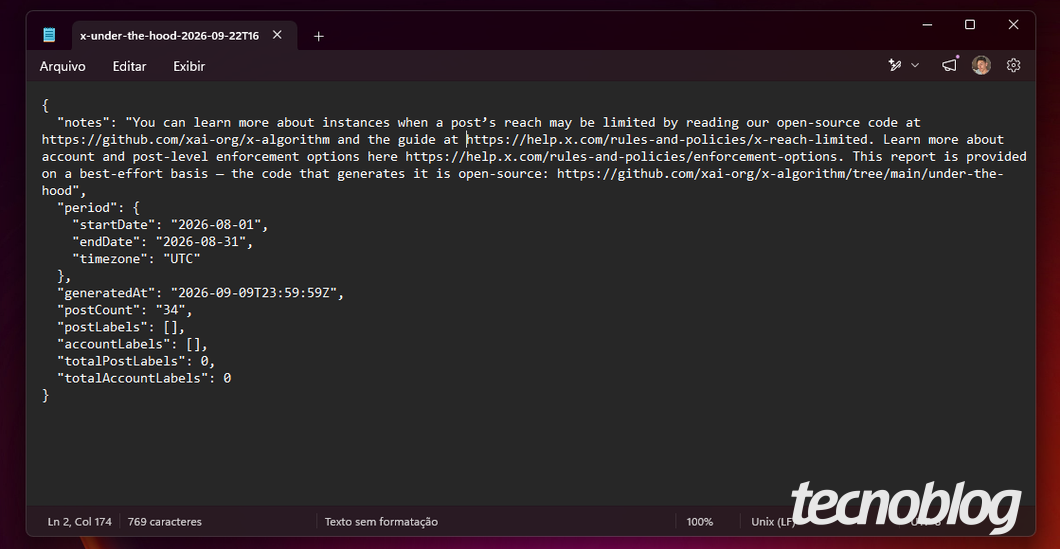1060x549 pixels.
Task: Click the "postLabels": [] line
Action: click(x=121, y=327)
